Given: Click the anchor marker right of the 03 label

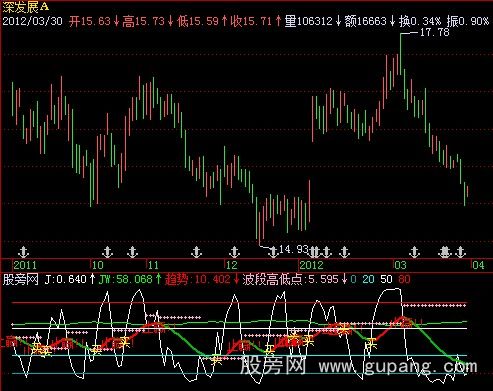Looking at the screenshot, I should pos(414,252).
